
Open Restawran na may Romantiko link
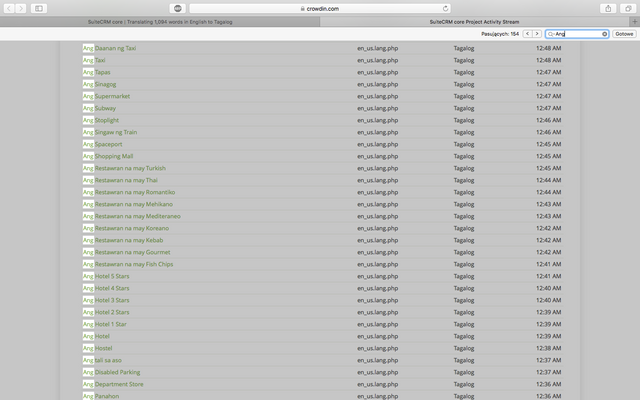(129, 192)
